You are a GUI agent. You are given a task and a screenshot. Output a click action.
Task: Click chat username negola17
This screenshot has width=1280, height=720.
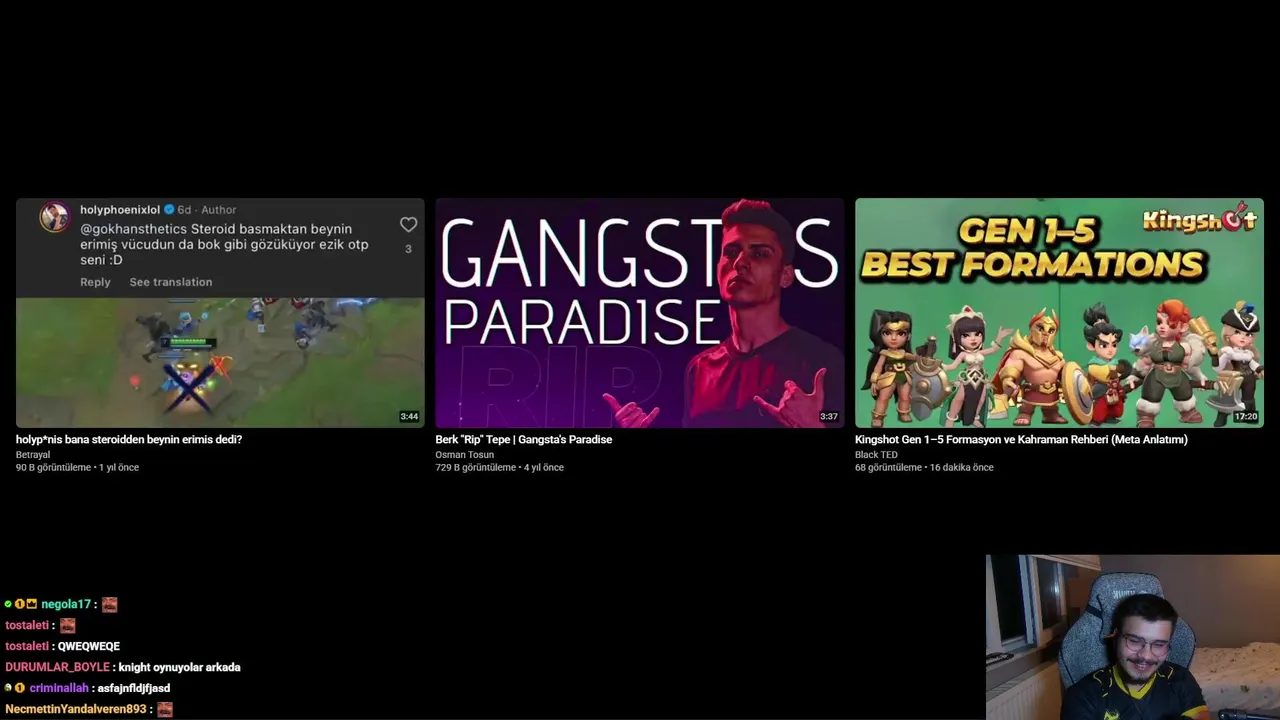point(66,604)
